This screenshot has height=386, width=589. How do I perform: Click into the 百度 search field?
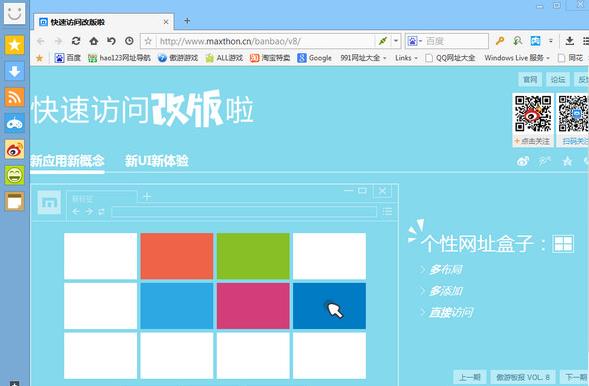point(456,41)
